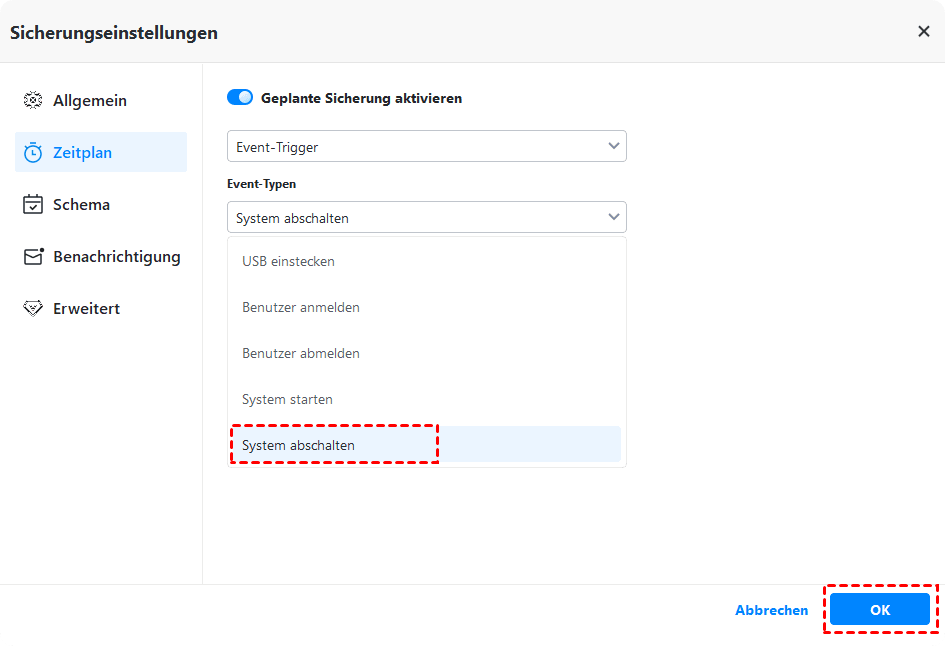Open the Erweitert tab label
945x646 pixels.
(86, 309)
